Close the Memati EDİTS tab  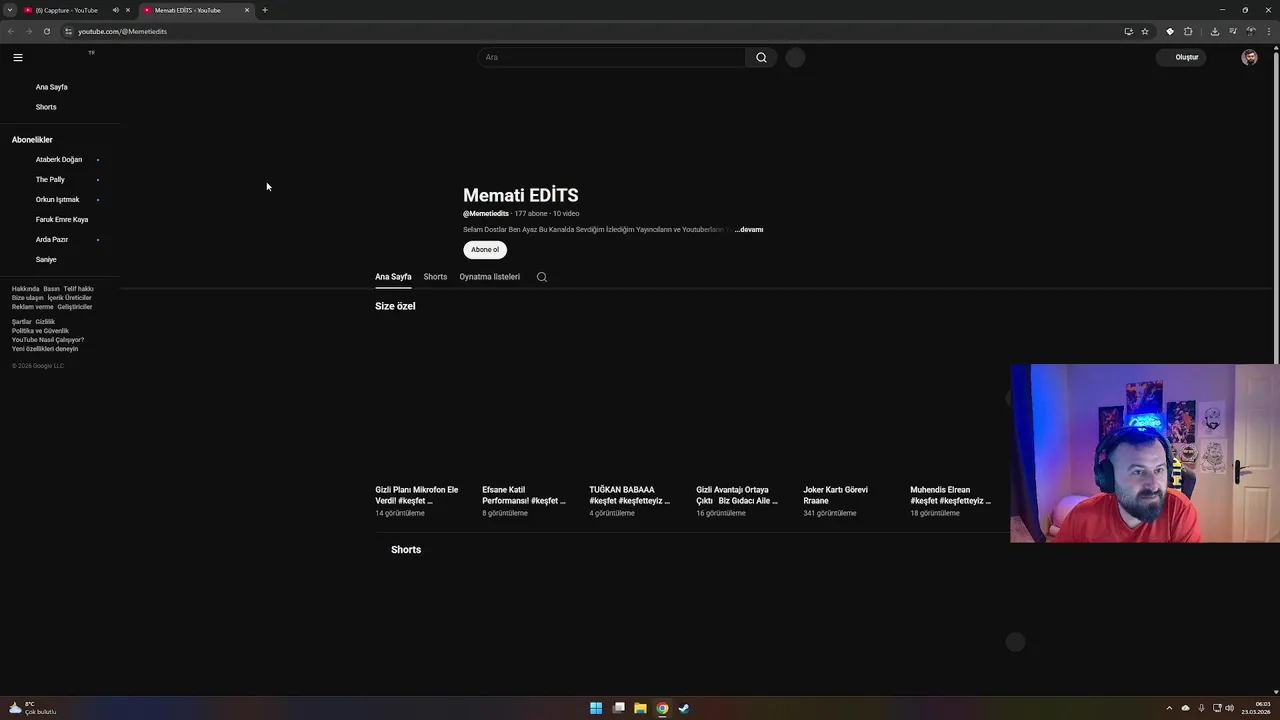[247, 10]
